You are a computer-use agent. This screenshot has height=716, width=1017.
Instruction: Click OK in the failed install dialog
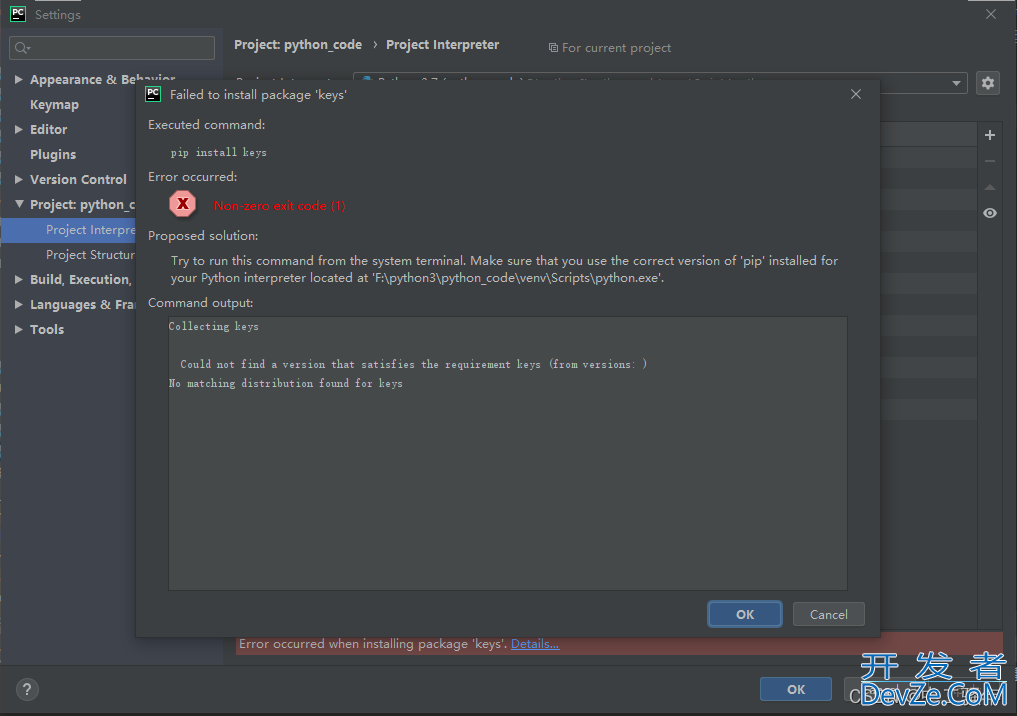click(745, 614)
